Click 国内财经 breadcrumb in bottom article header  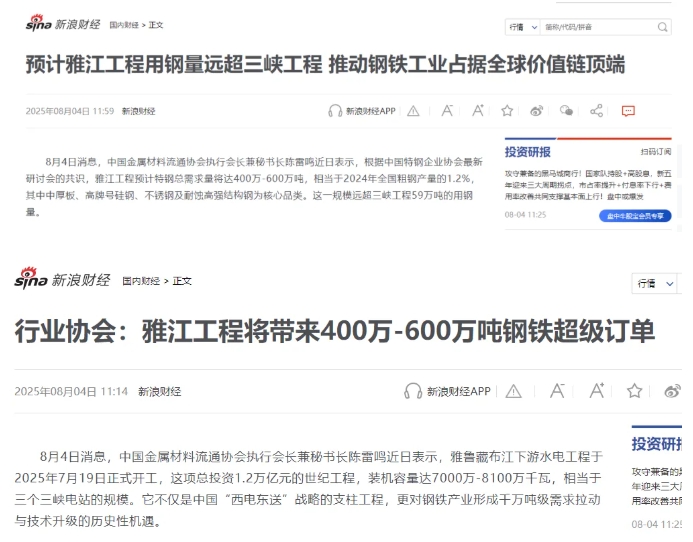coord(142,281)
